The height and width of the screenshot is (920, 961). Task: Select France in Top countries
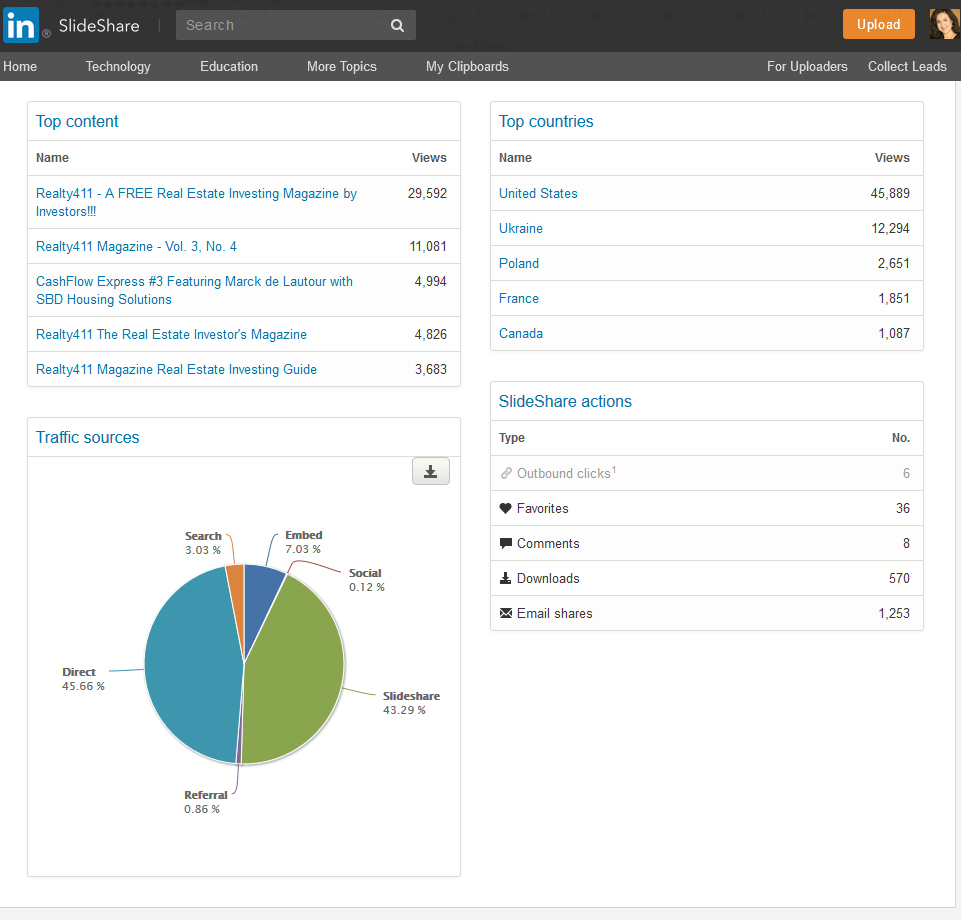pyautogui.click(x=518, y=298)
